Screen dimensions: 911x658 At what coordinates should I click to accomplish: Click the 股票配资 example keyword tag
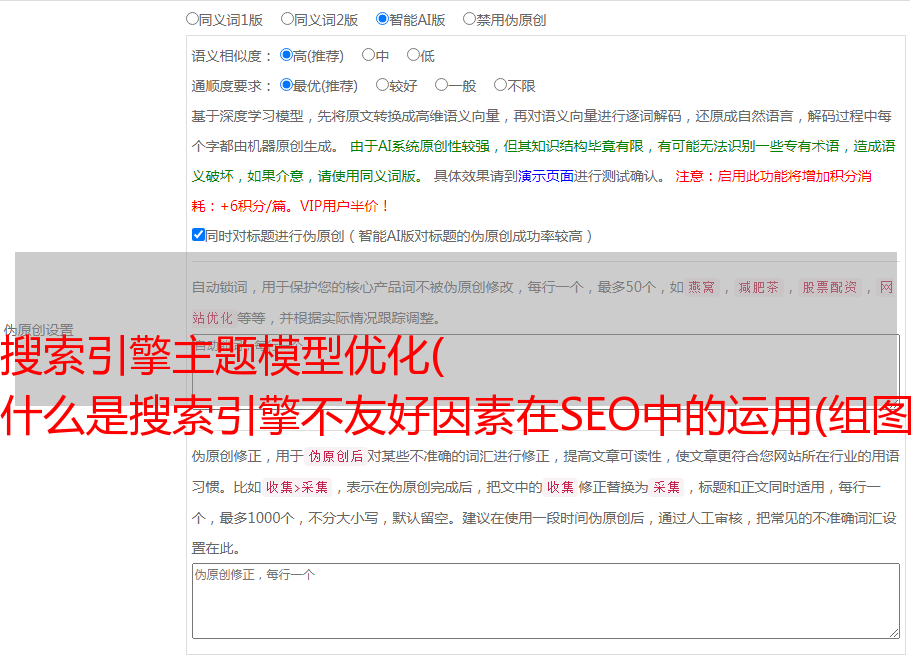click(x=829, y=287)
